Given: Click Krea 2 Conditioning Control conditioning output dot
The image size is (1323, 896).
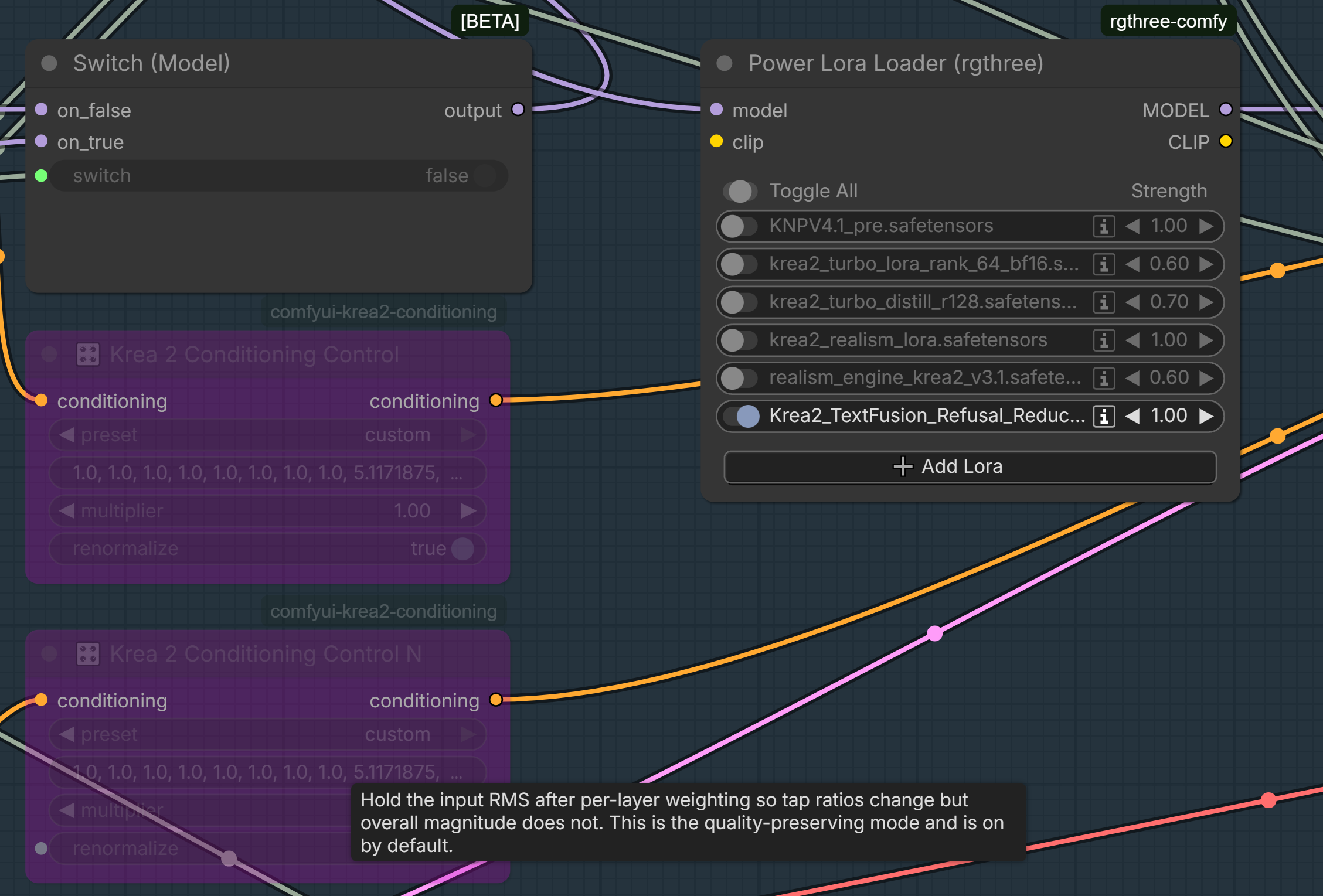Looking at the screenshot, I should pos(496,400).
